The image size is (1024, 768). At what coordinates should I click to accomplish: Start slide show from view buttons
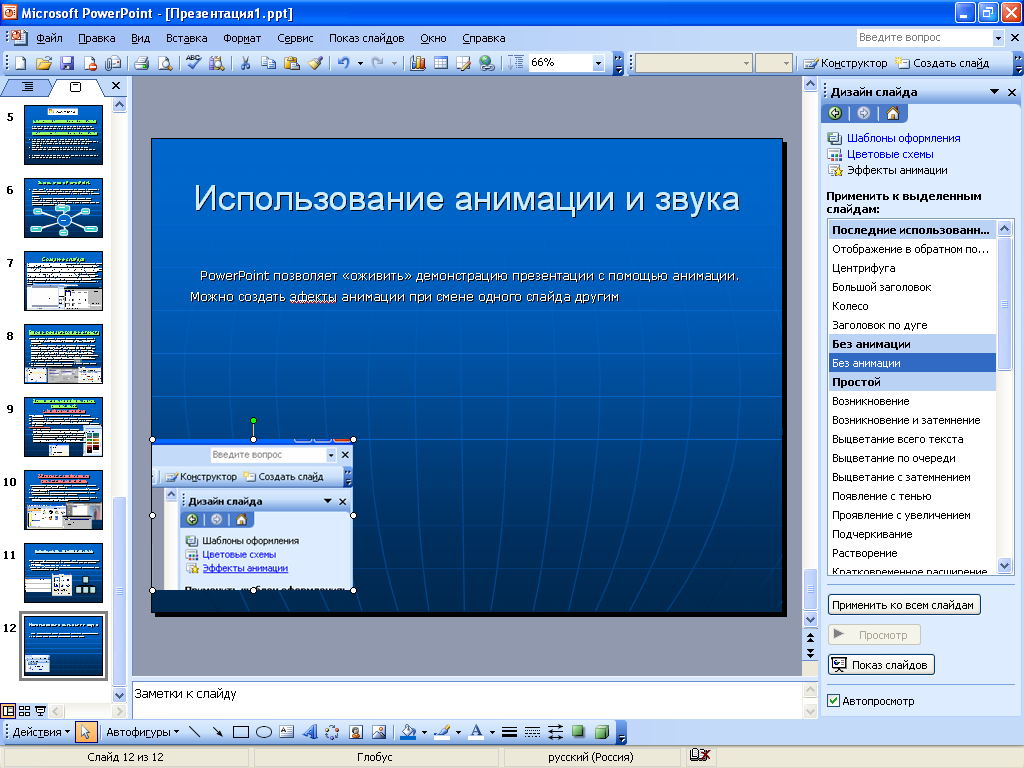(x=40, y=711)
